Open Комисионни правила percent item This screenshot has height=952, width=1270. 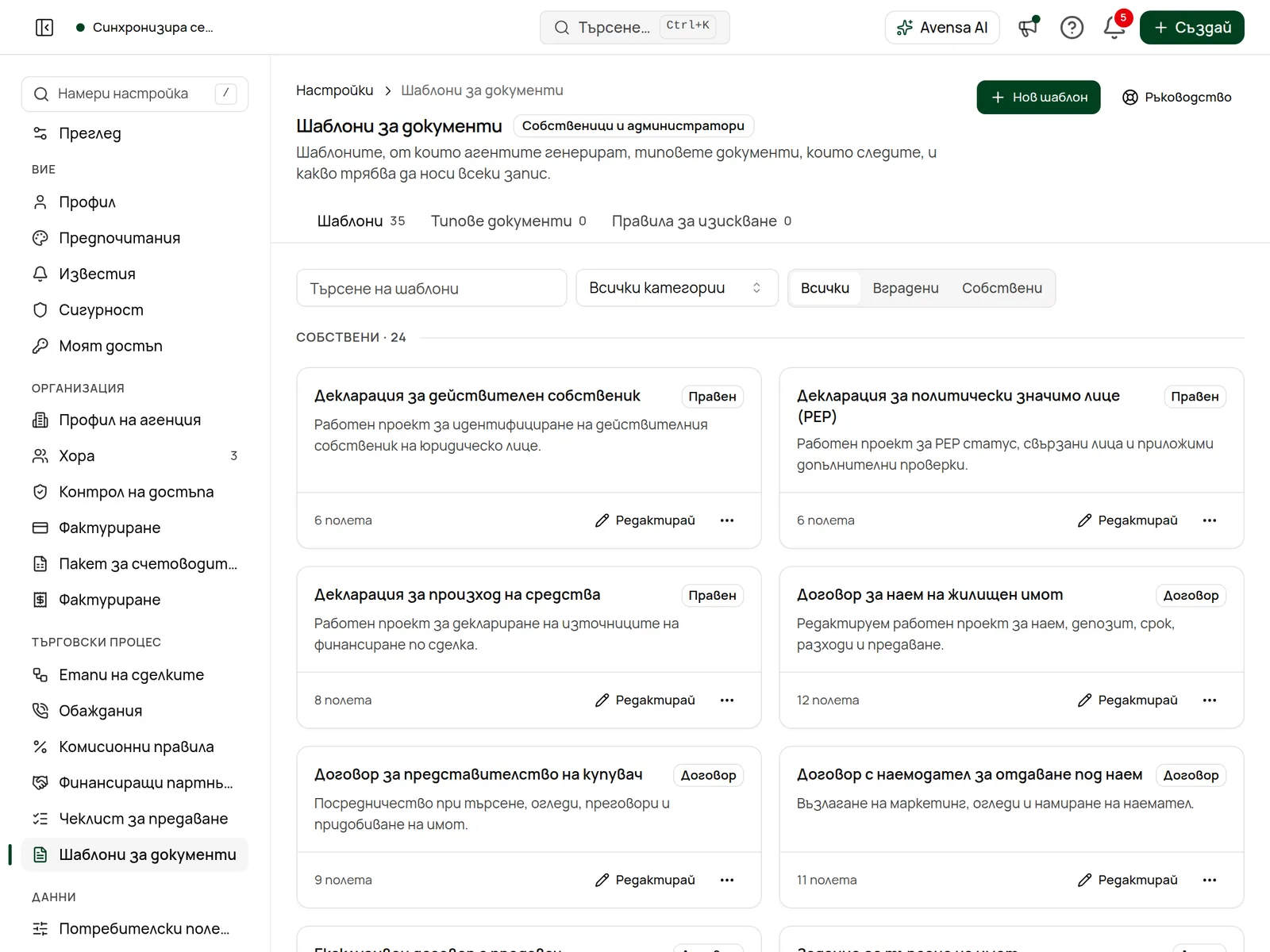point(135,747)
